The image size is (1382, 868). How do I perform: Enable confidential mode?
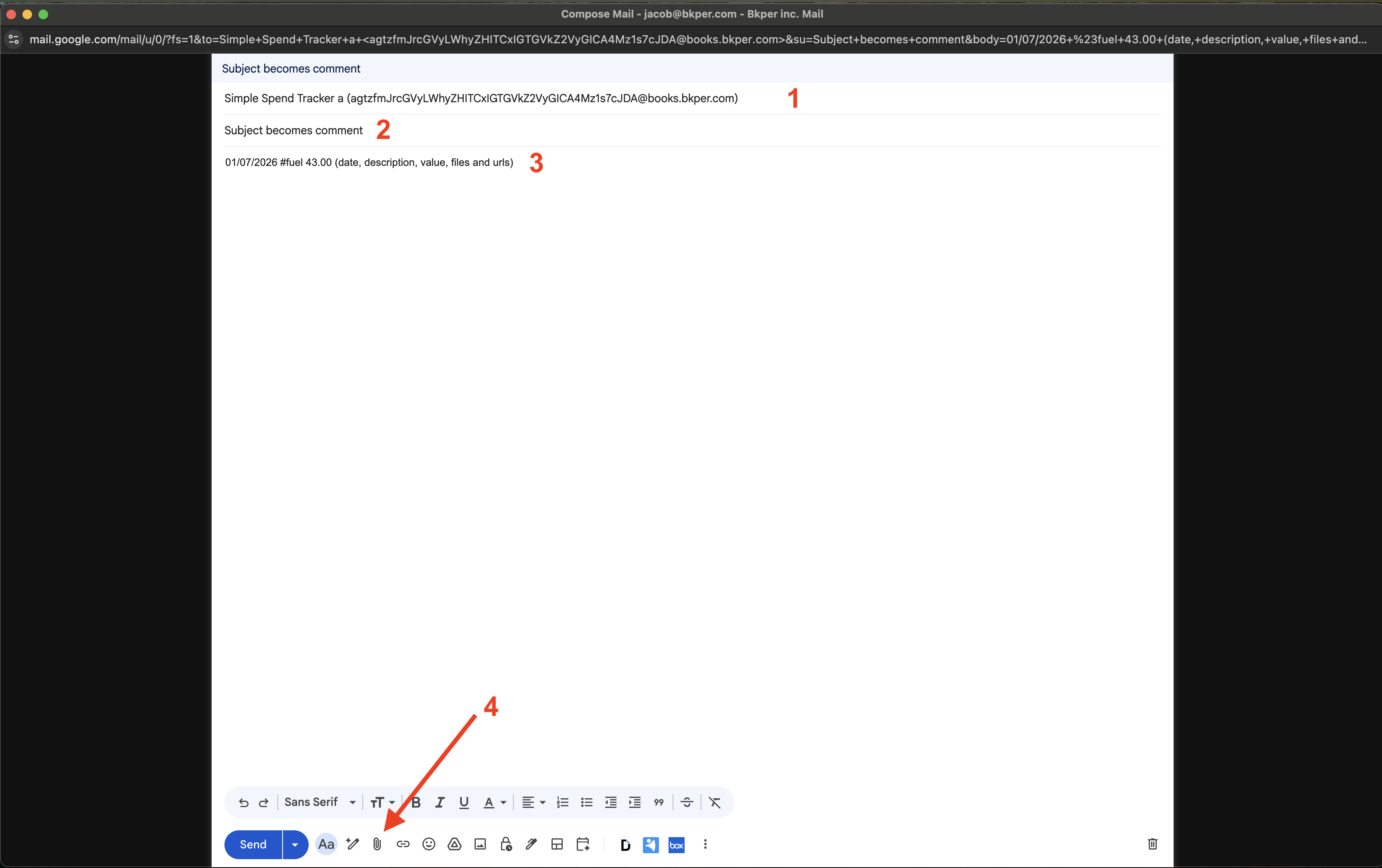[x=505, y=844]
